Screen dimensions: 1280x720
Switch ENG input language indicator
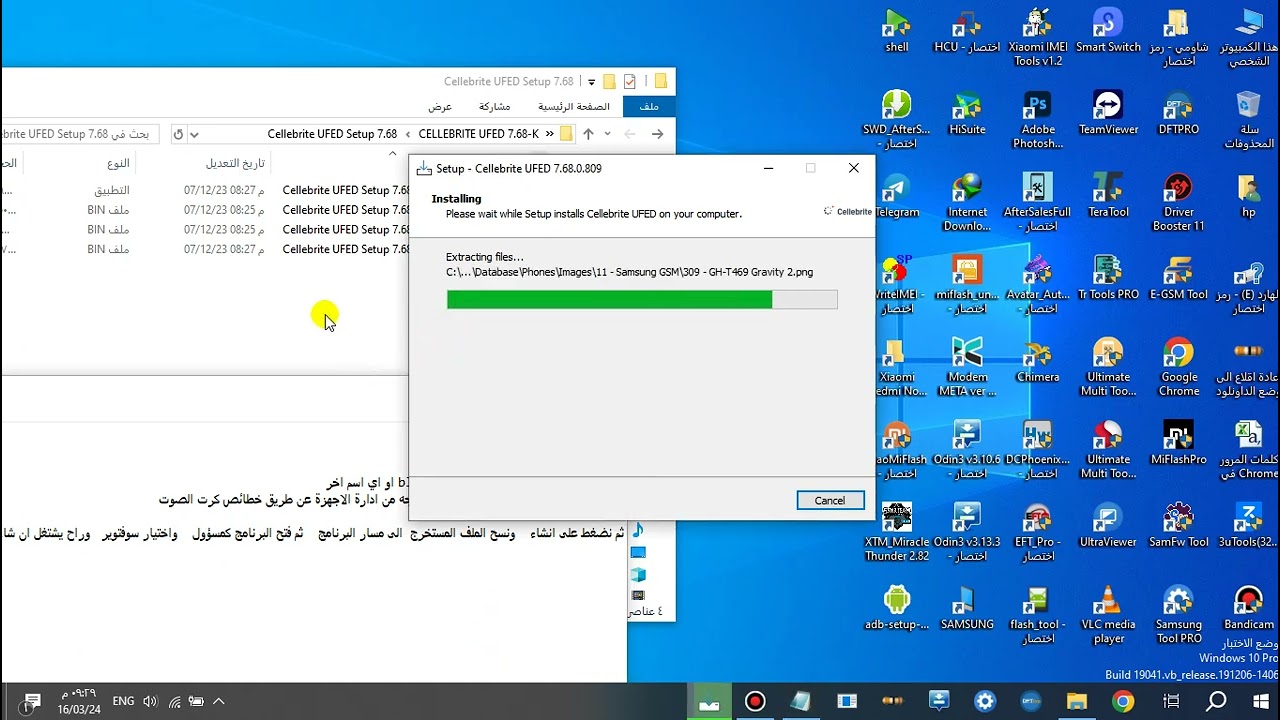[x=123, y=702]
